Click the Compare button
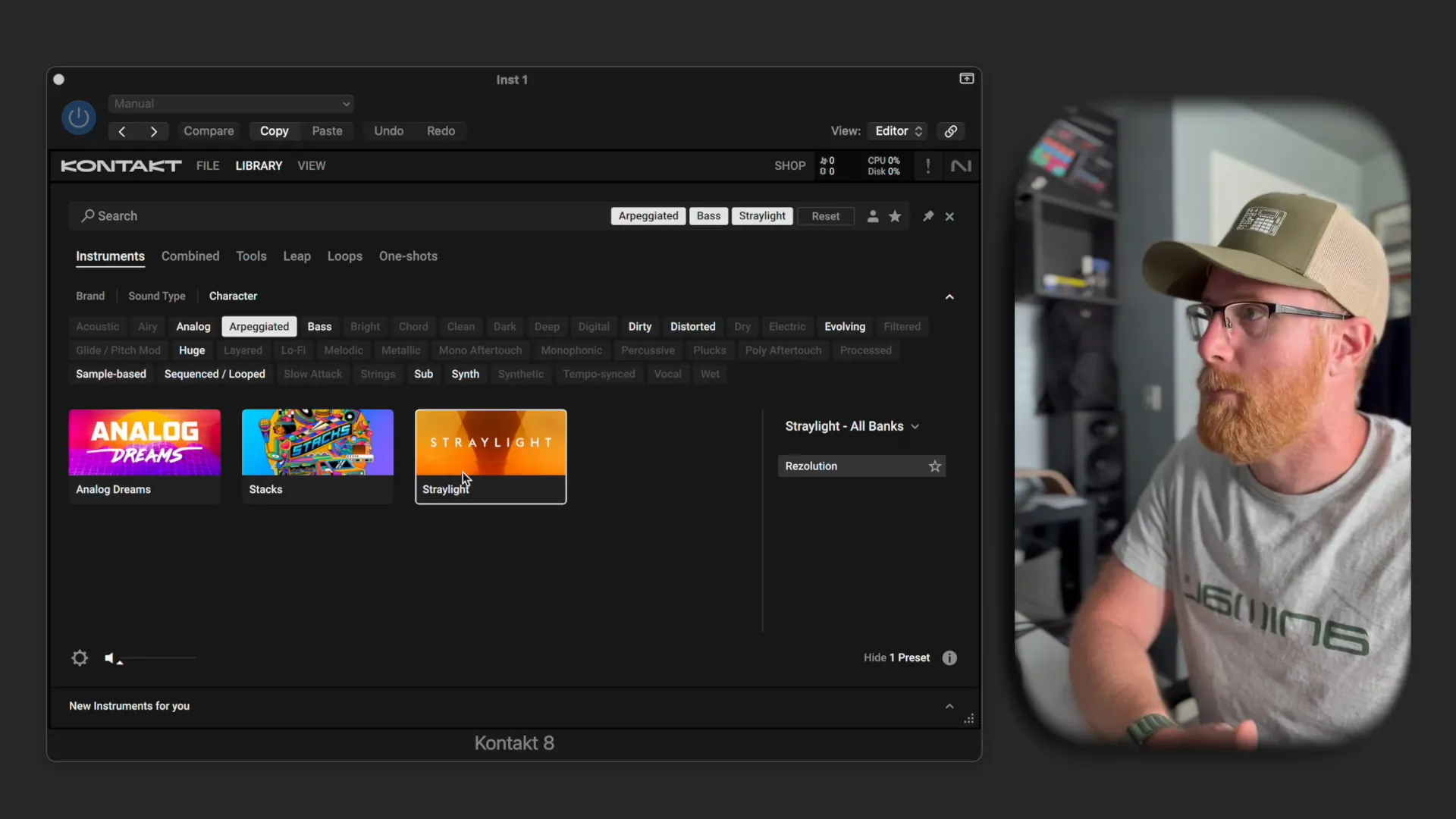 point(209,131)
